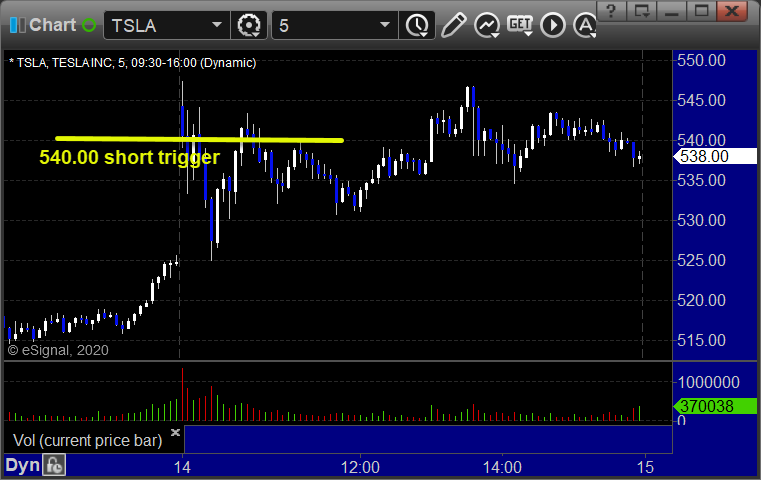Click the 535.00 price axis label
The width and height of the screenshot is (761, 480).
pos(701,181)
